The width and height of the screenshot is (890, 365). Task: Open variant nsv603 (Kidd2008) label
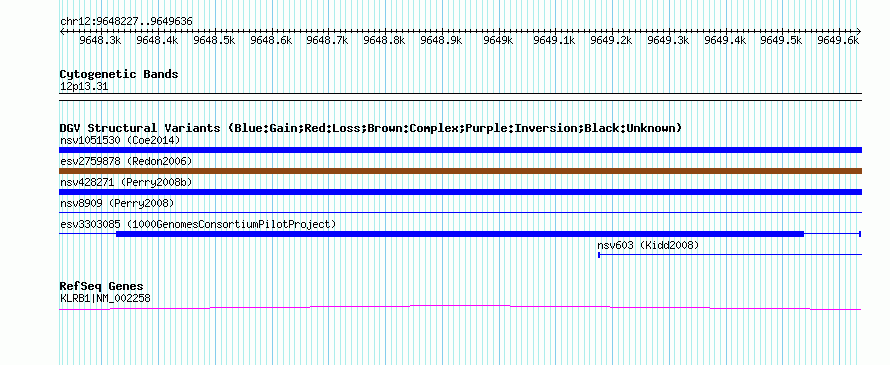click(x=648, y=245)
